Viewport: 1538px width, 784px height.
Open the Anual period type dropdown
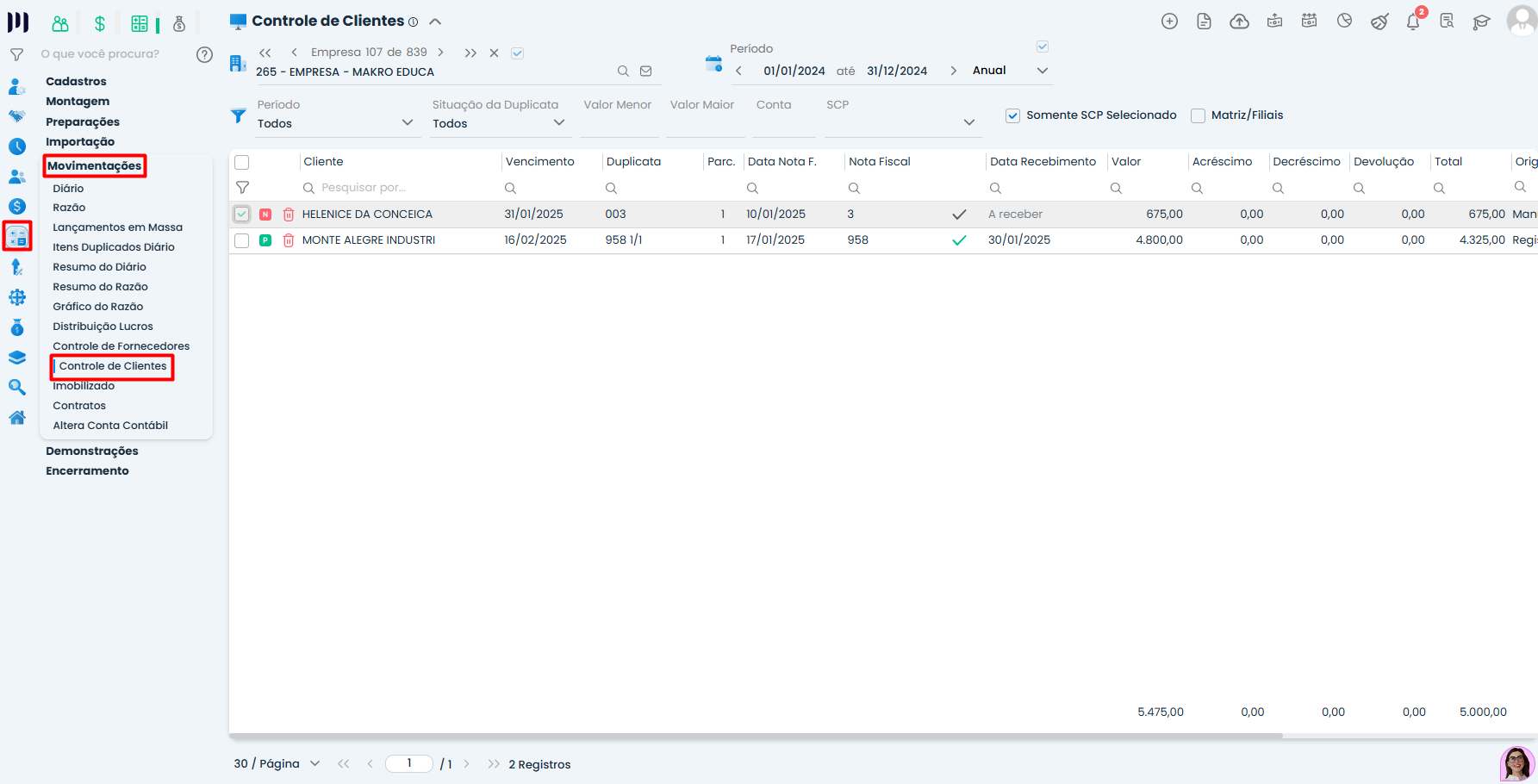tap(1042, 71)
